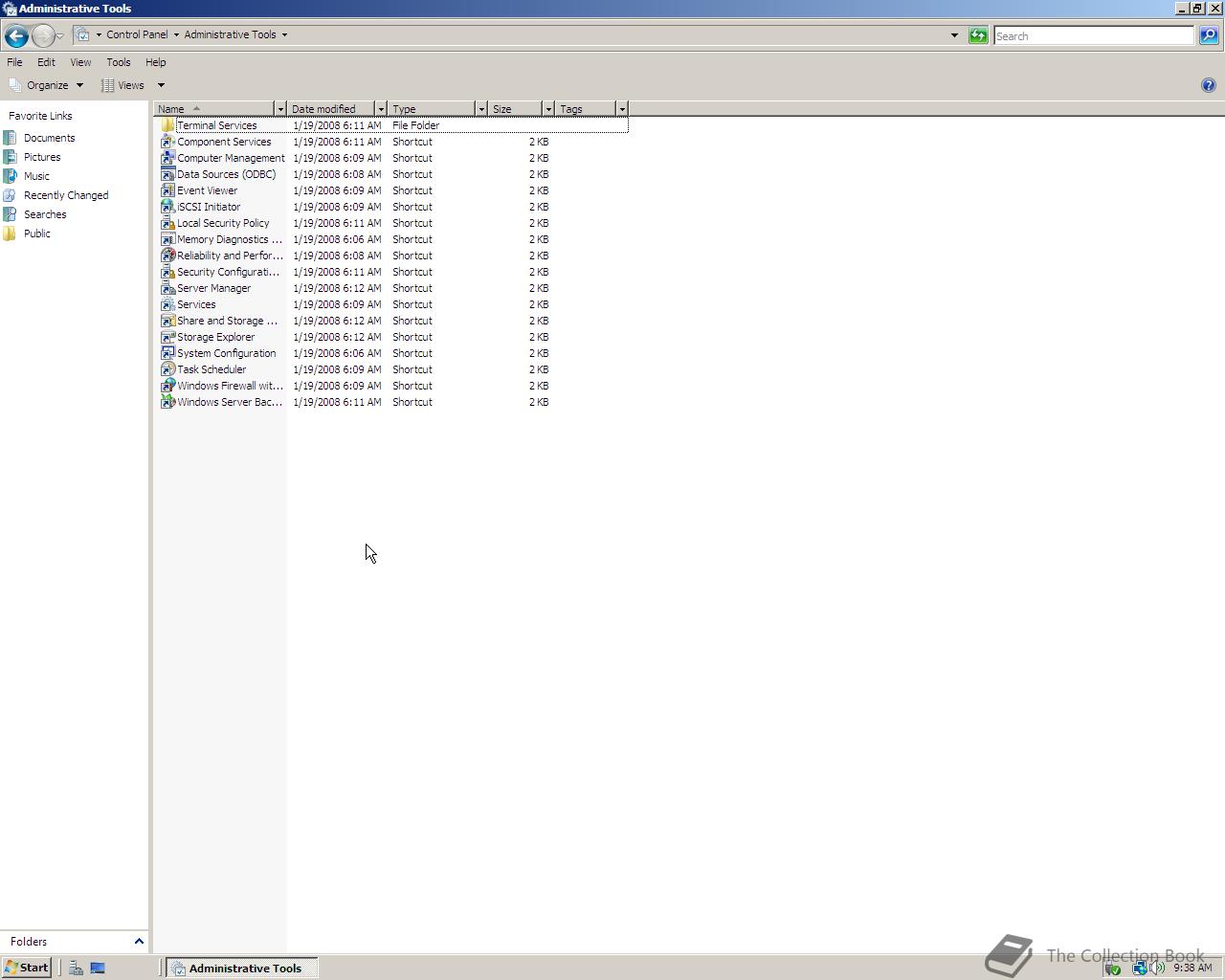Screen dimensions: 1225x980
Task: Select the Event Viewer shortcut icon
Action: click(x=167, y=190)
